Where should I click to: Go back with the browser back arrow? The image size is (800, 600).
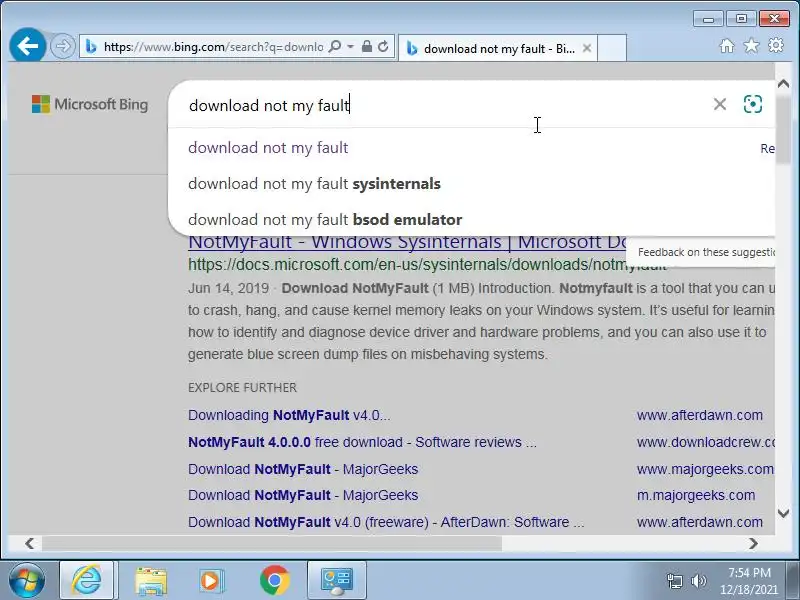(x=28, y=46)
